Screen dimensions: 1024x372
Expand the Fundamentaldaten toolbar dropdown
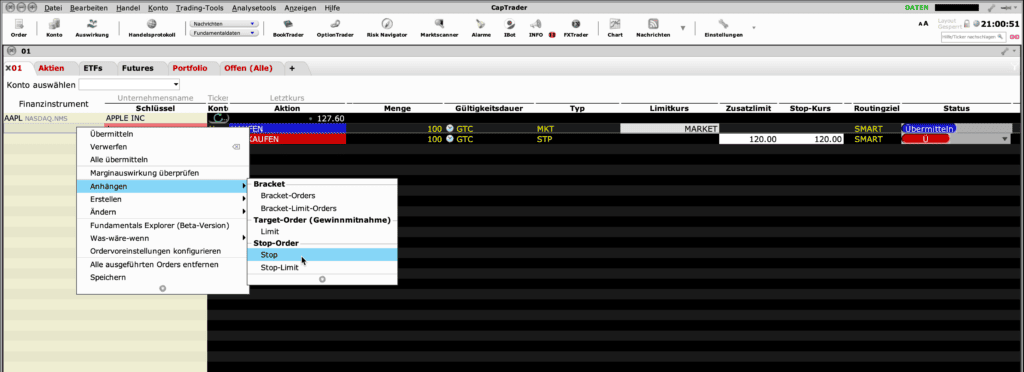[223, 33]
